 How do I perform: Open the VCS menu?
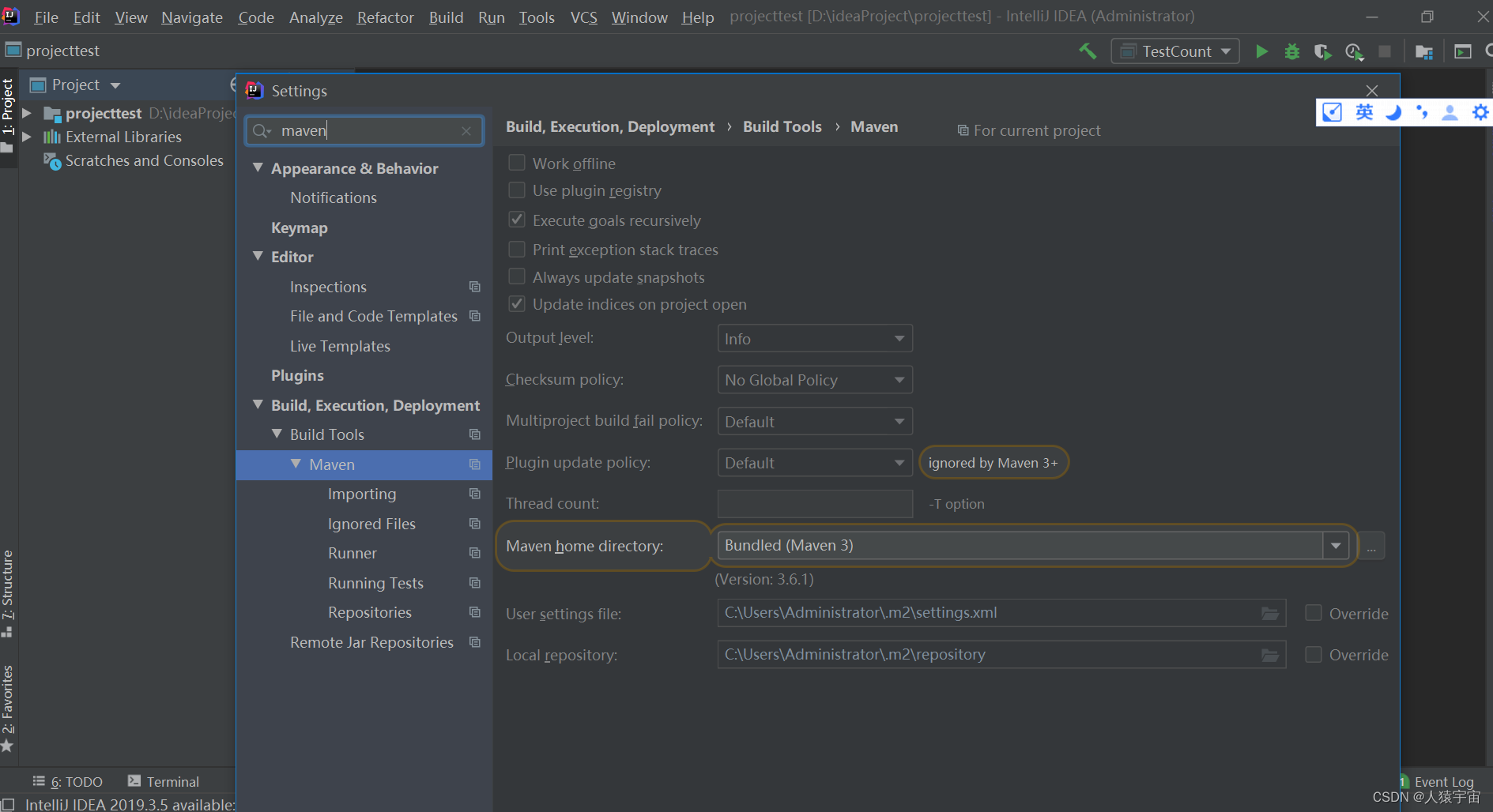(x=584, y=17)
